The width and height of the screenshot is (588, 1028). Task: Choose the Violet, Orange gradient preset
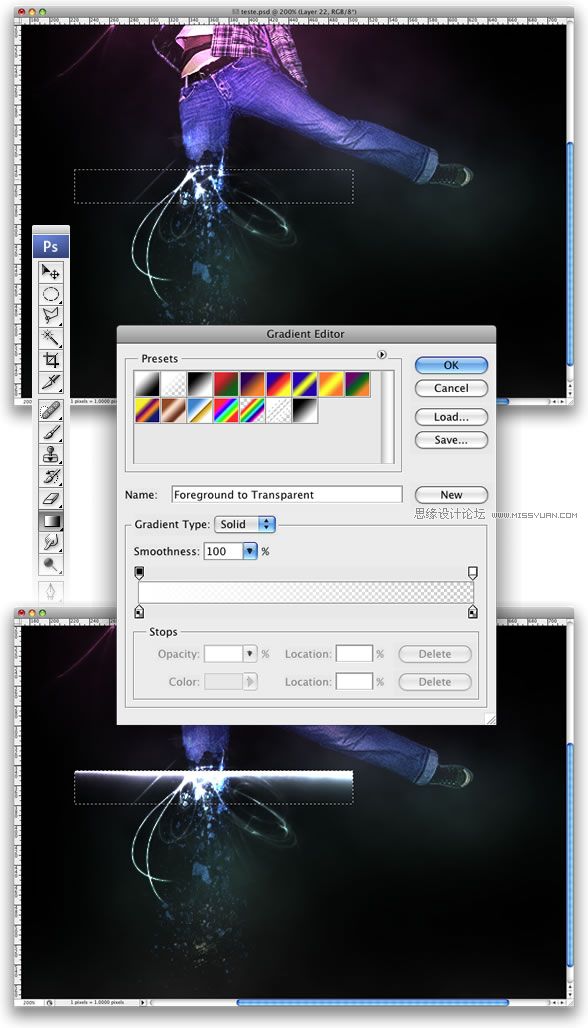click(252, 384)
